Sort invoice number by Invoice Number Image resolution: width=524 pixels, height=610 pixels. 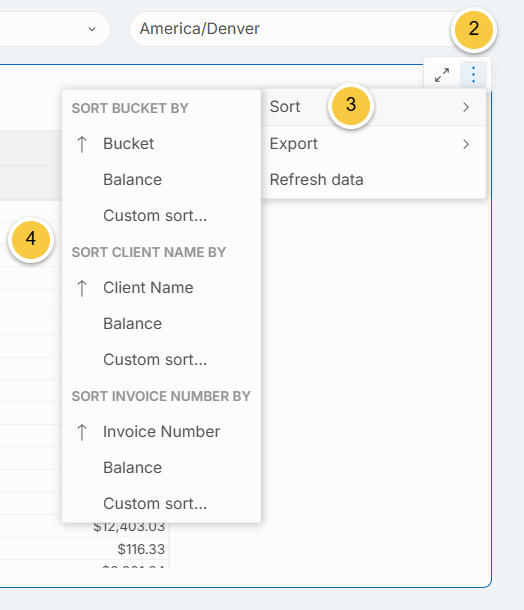tap(161, 432)
